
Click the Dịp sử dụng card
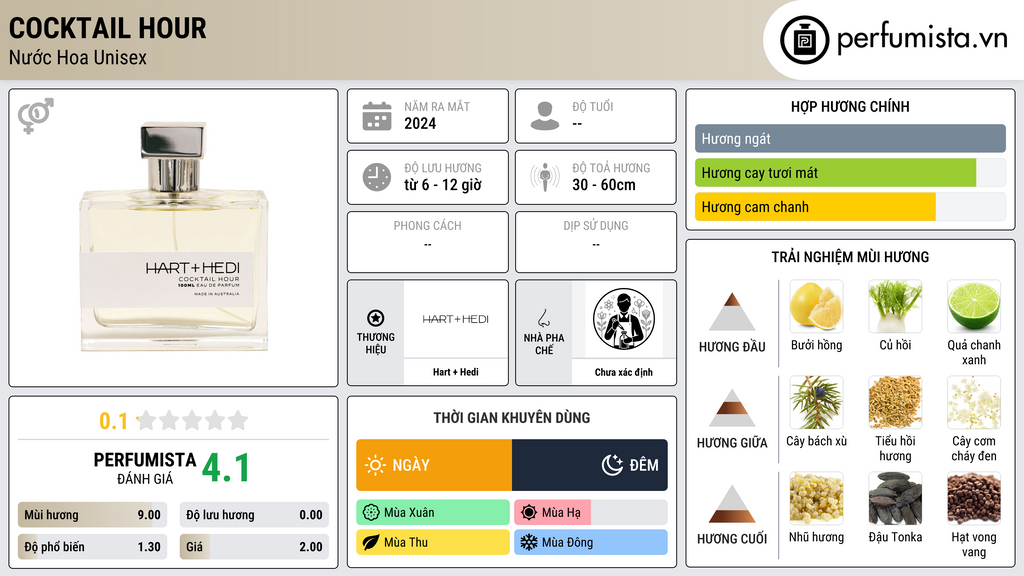point(596,242)
